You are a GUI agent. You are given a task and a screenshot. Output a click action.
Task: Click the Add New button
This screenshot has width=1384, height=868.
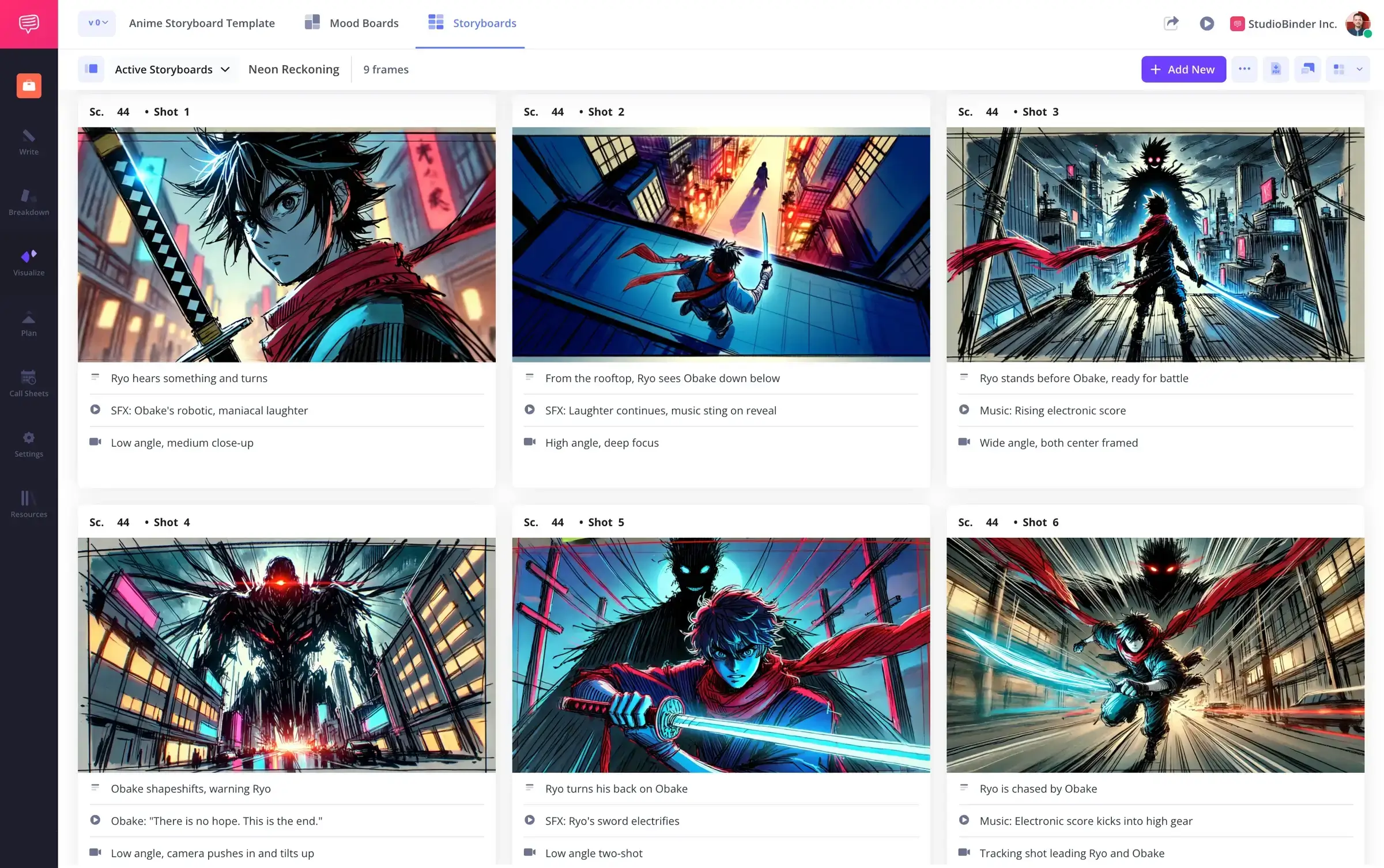(x=1183, y=69)
